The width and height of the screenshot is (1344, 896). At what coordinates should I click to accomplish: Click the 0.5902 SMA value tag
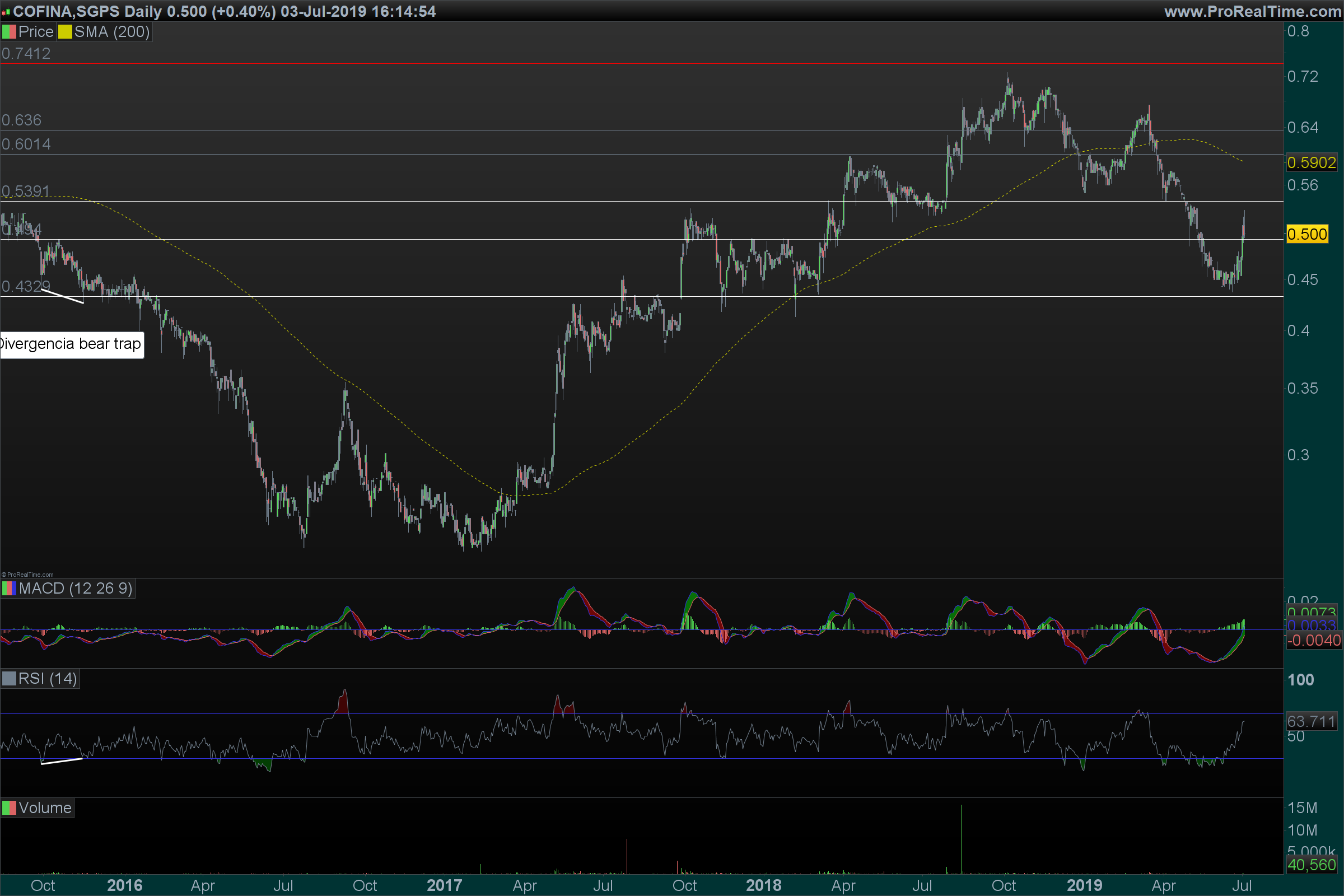pyautogui.click(x=1311, y=163)
